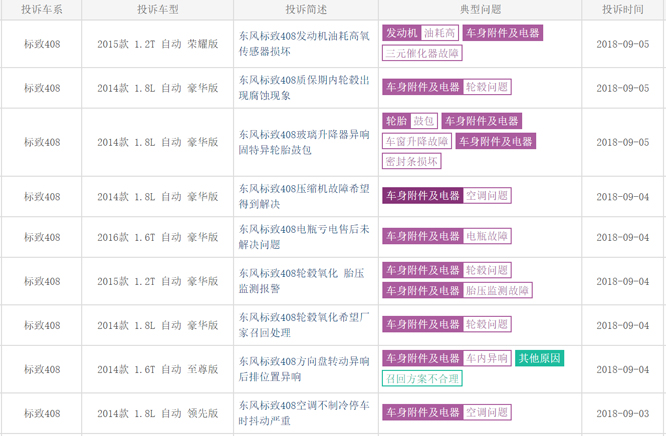Viewport: 666px width, 436px height.
Task: Open complaint about 发动机油耗高氧传感器损坏
Action: (304, 44)
